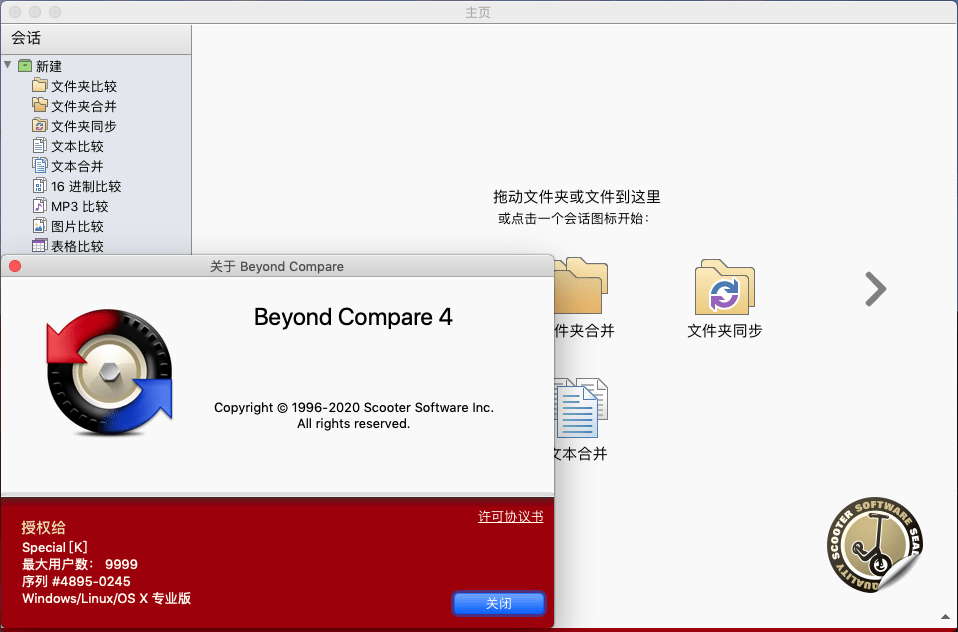The height and width of the screenshot is (632, 958).
Task: Click the MP3 比较 music icon
Action: click(x=40, y=205)
